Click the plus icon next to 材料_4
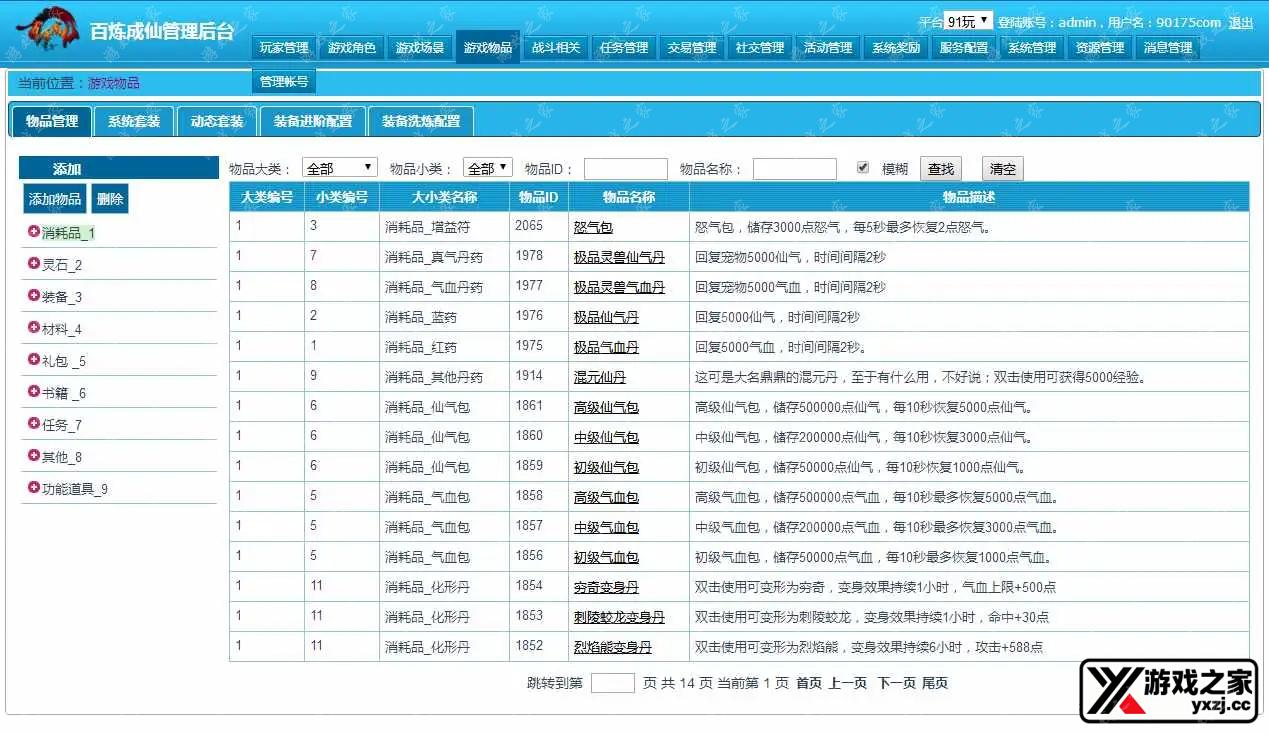This screenshot has height=734, width=1269. [34, 329]
